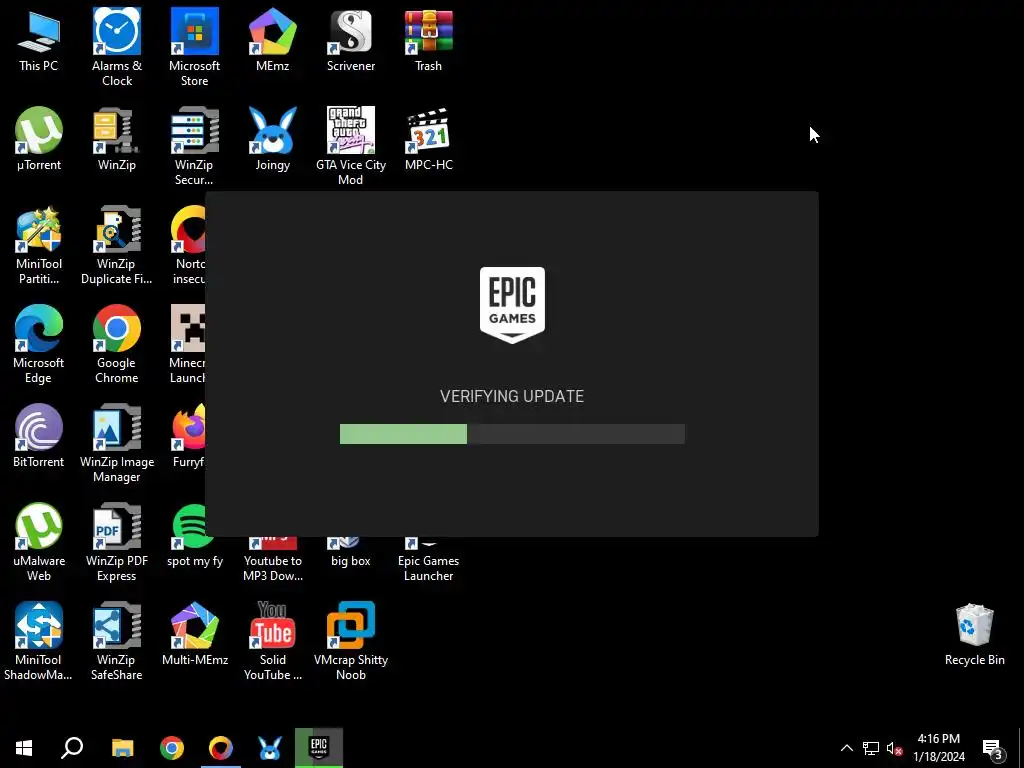Click the VERIFYING UPDATE status text
This screenshot has width=1024, height=768.
(x=512, y=396)
